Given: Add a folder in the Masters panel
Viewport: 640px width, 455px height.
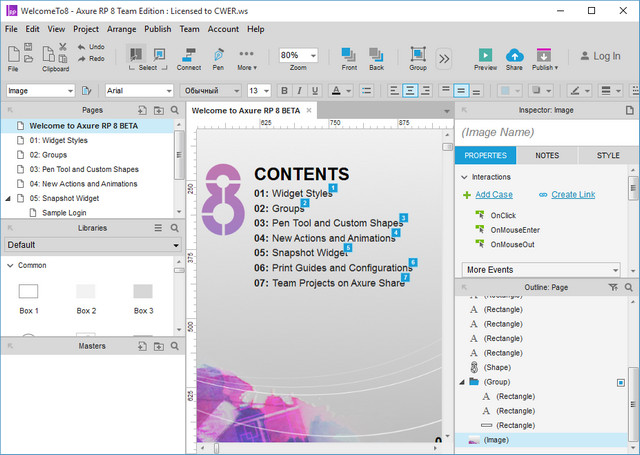Looking at the screenshot, I should tap(159, 346).
